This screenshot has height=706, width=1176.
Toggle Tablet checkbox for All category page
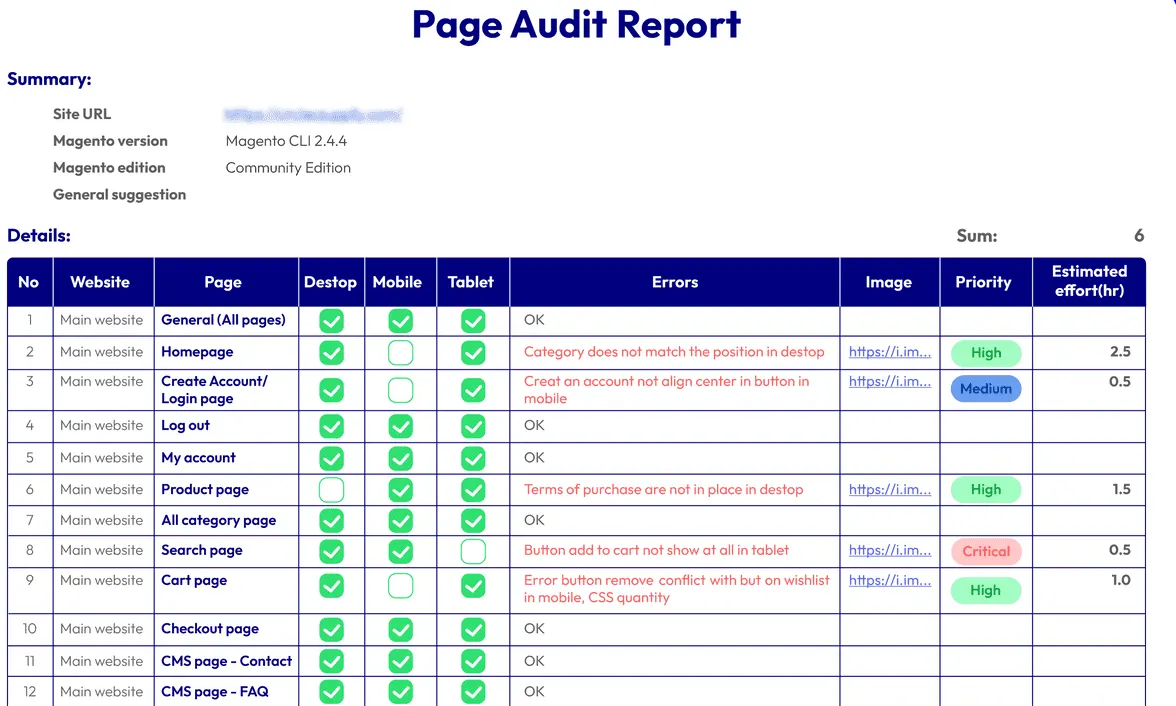point(473,521)
